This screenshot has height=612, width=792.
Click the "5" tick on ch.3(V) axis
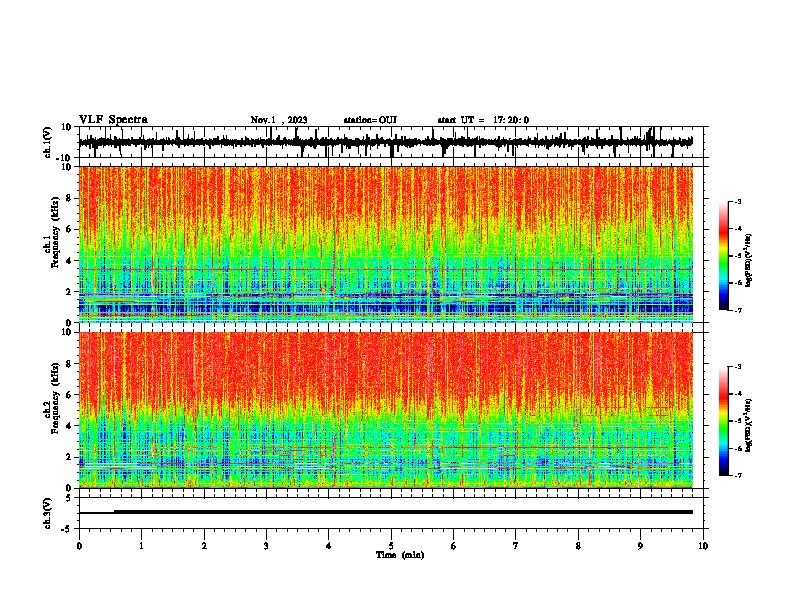pyautogui.click(x=69, y=497)
